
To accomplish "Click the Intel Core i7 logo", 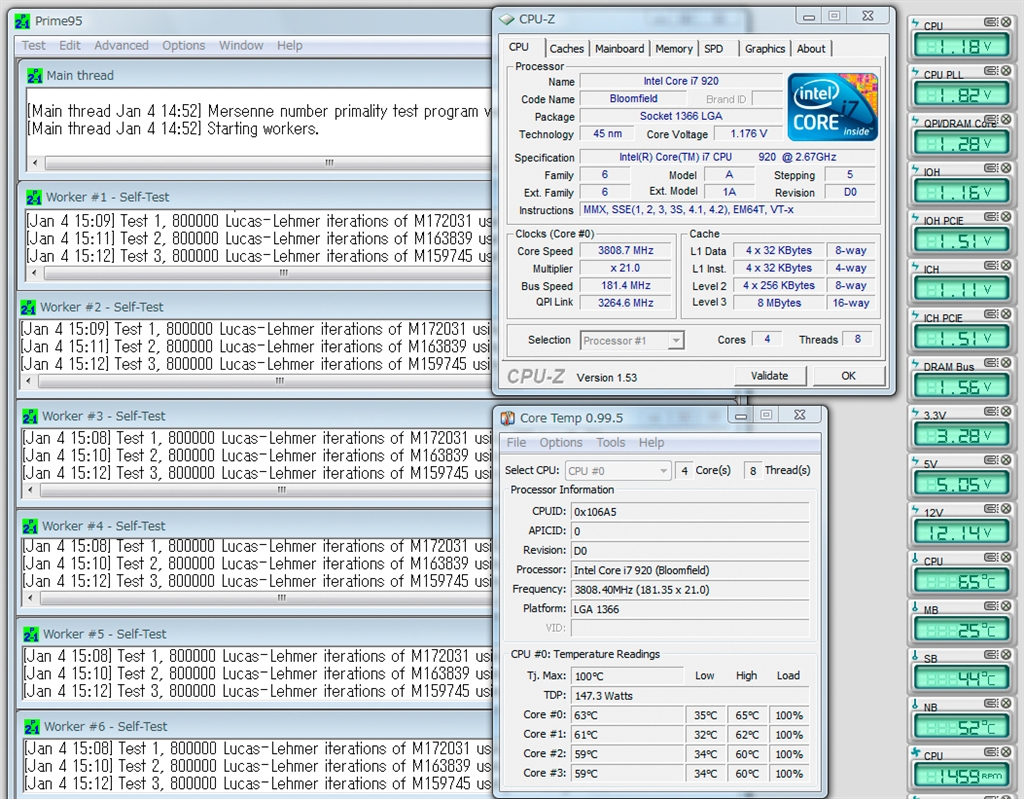I will point(832,106).
